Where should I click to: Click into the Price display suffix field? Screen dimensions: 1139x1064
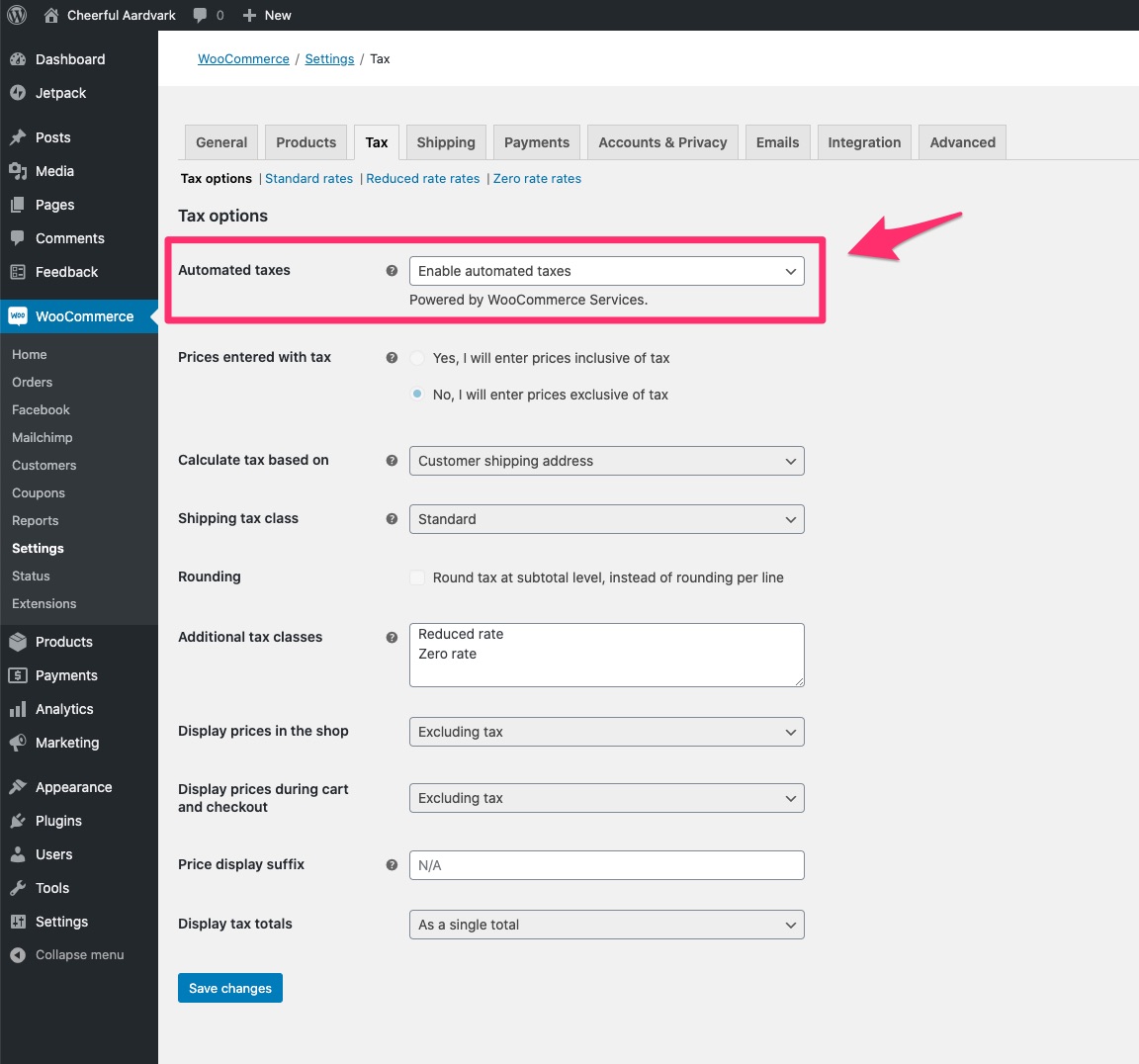point(606,865)
